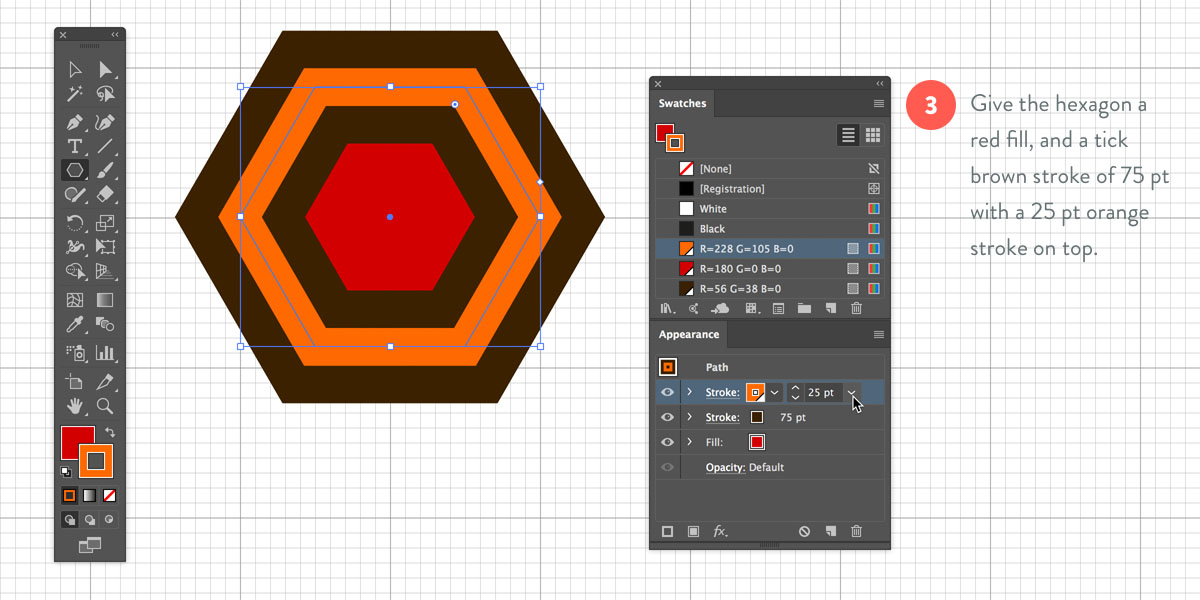The width and height of the screenshot is (1200, 600).
Task: Open the Appearance panel flyout menu
Action: tap(879, 335)
